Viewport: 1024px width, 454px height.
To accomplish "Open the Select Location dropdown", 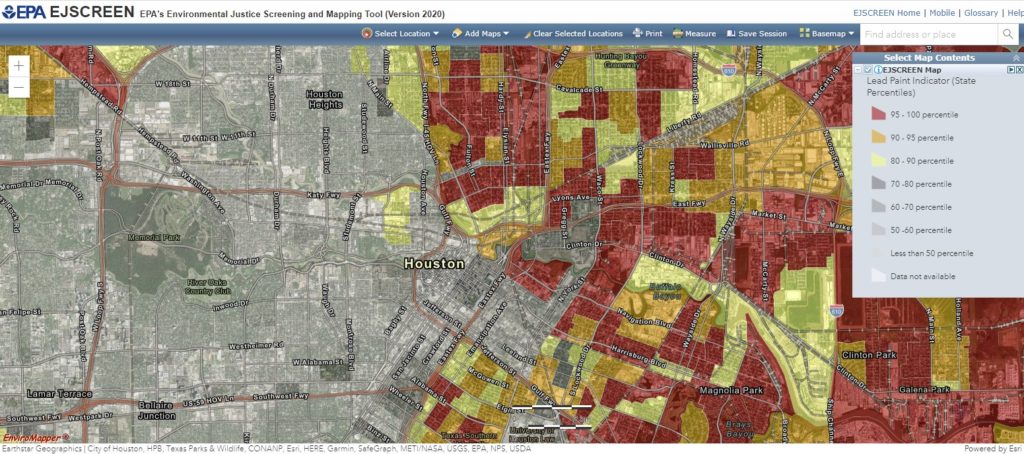I will point(400,33).
